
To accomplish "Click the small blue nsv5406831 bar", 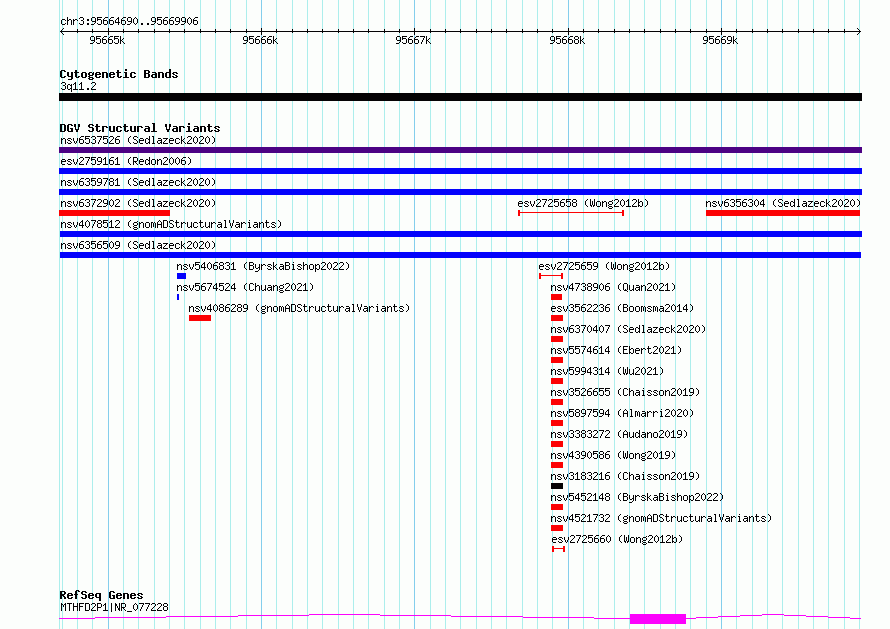I will click(x=182, y=276).
